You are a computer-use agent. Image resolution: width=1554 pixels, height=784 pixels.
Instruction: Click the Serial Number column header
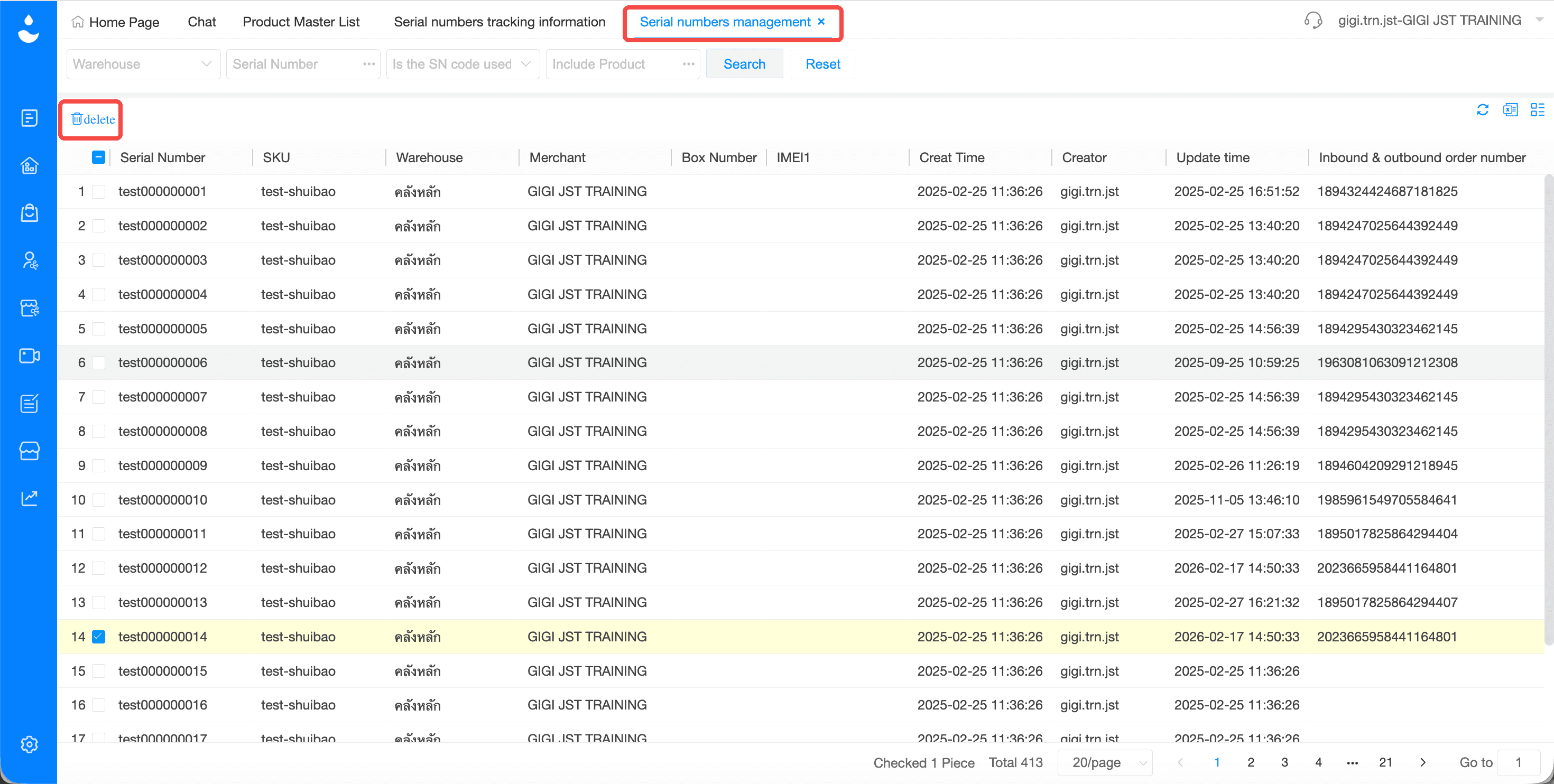[163, 157]
